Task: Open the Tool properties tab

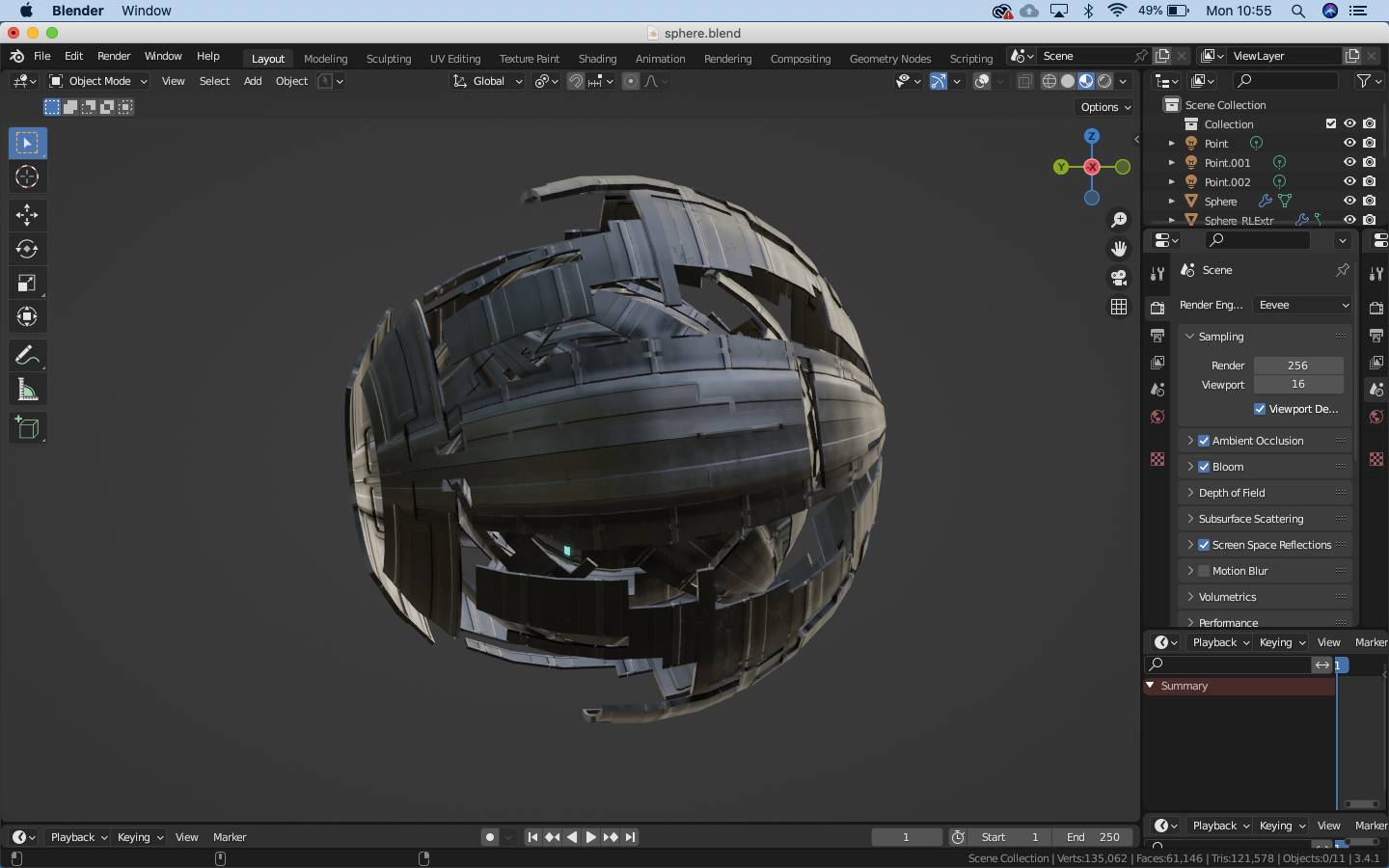Action: [x=1157, y=274]
